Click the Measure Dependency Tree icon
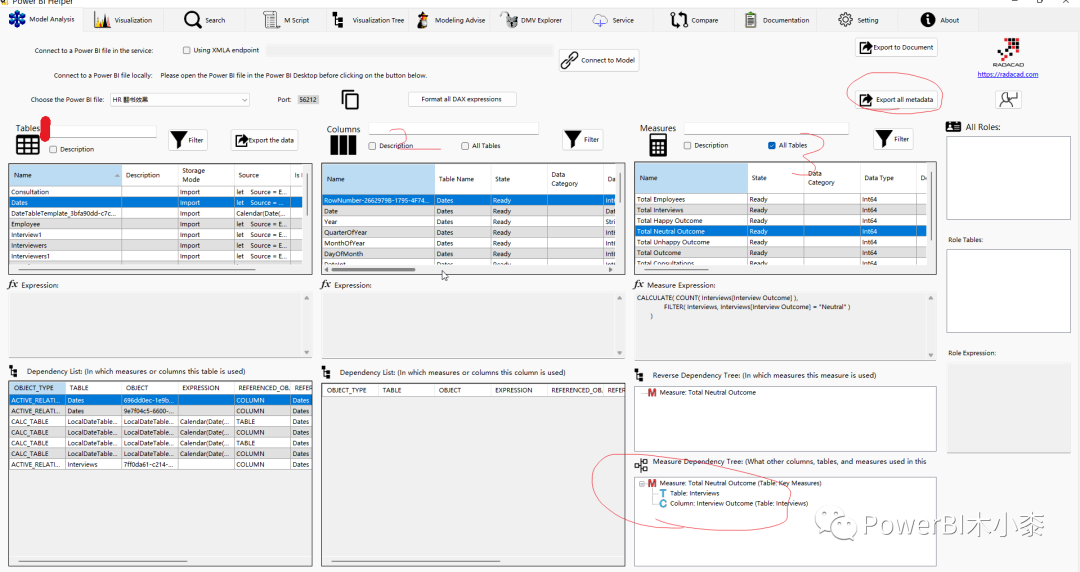 tap(641, 465)
